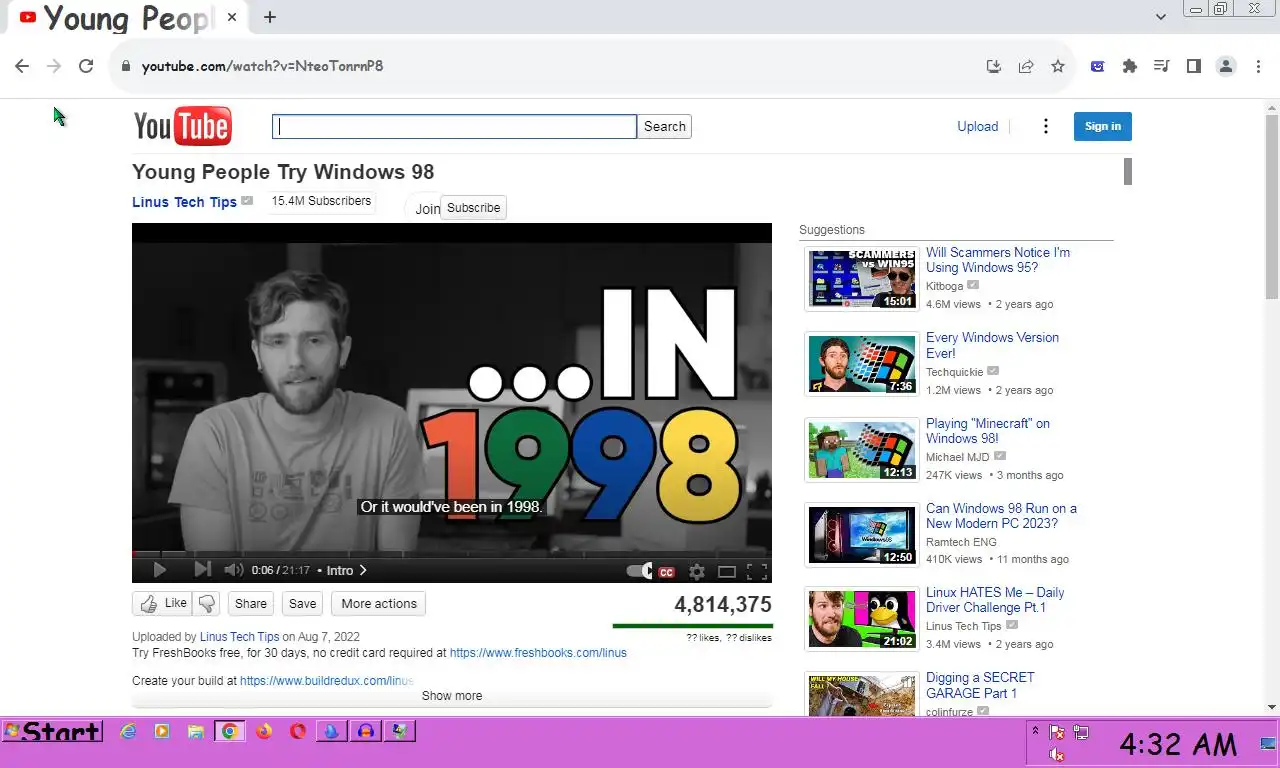
Task: Enter fullscreen mode
Action: (757, 572)
